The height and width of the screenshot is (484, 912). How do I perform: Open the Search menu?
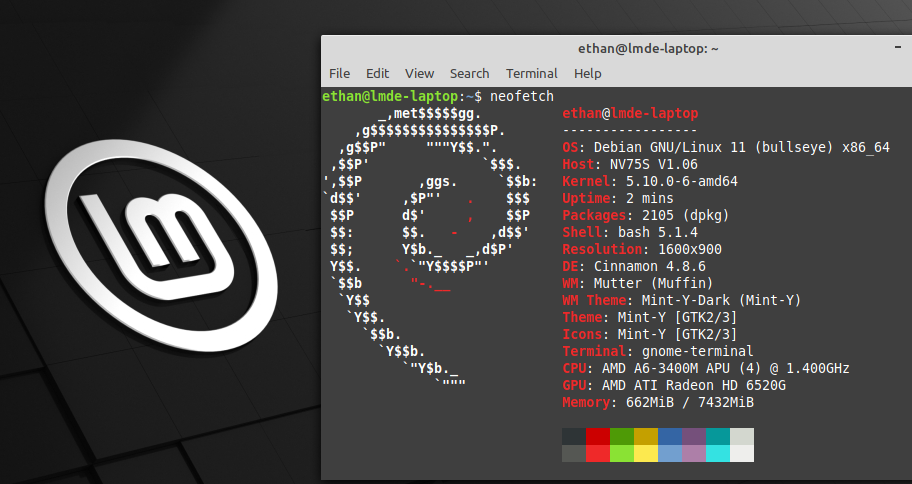(469, 74)
